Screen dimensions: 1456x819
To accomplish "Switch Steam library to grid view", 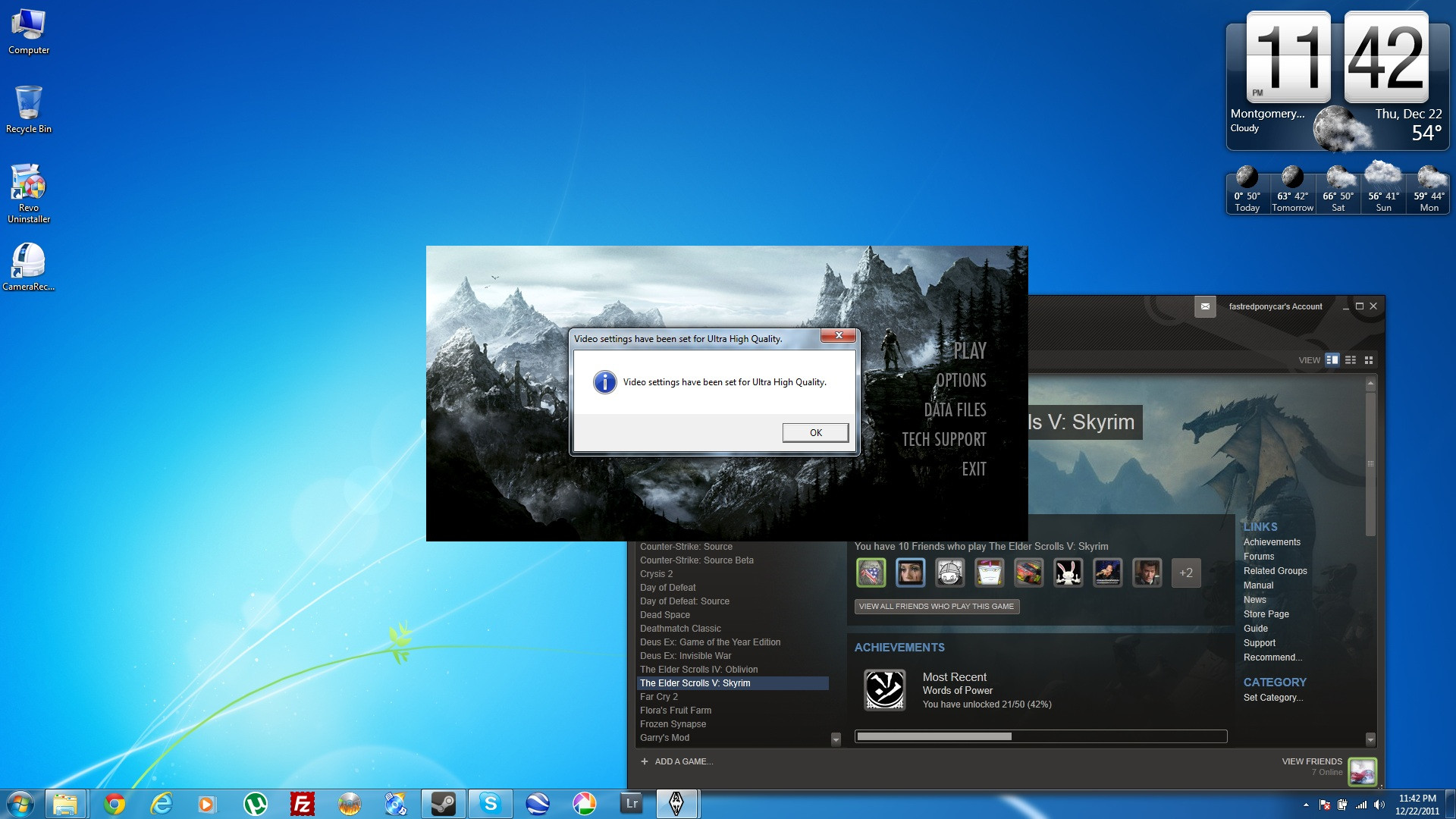I will (x=1369, y=360).
